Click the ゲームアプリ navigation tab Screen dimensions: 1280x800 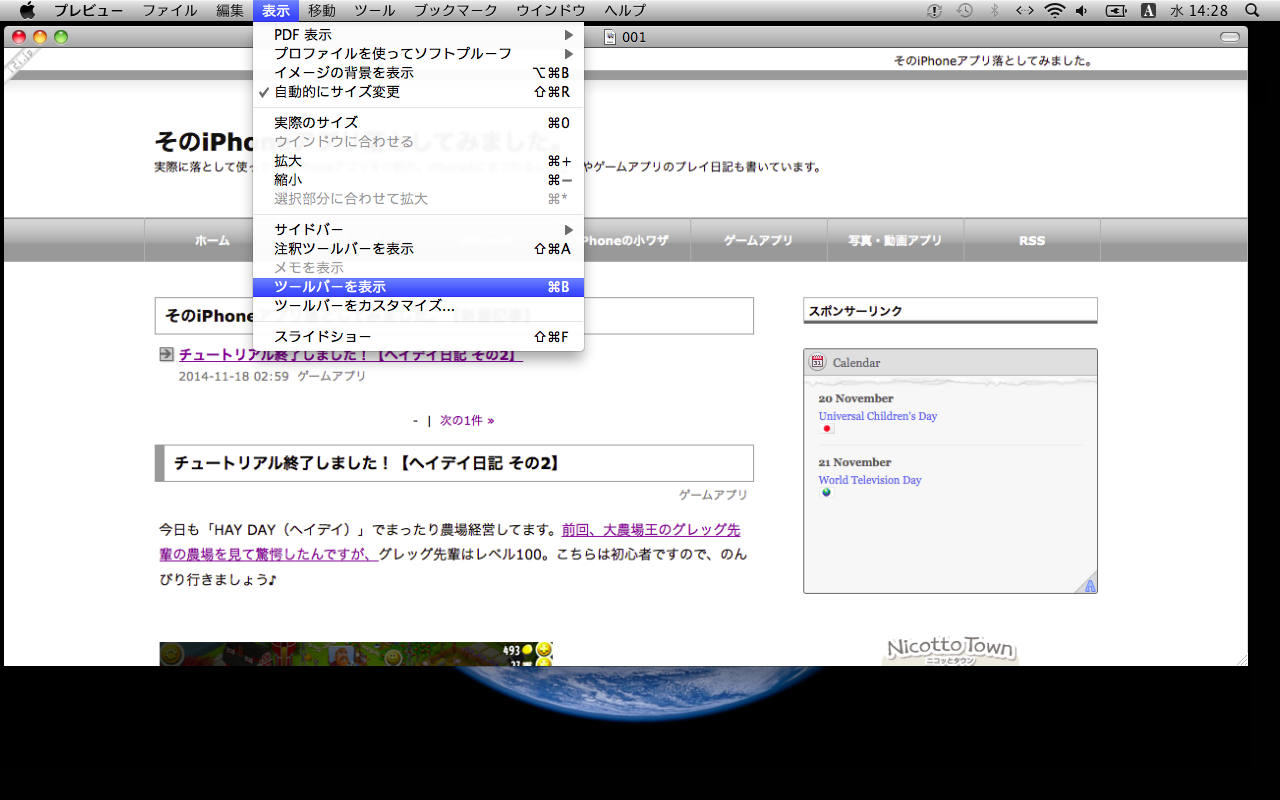click(x=759, y=241)
